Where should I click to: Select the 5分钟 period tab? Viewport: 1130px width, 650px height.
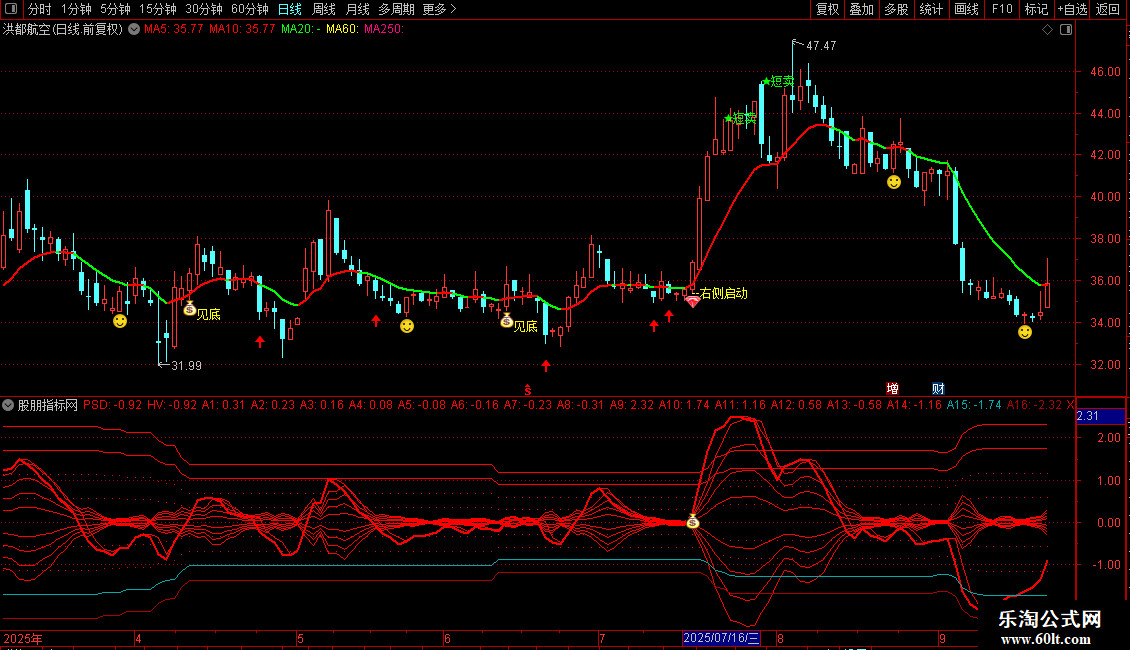pos(115,9)
